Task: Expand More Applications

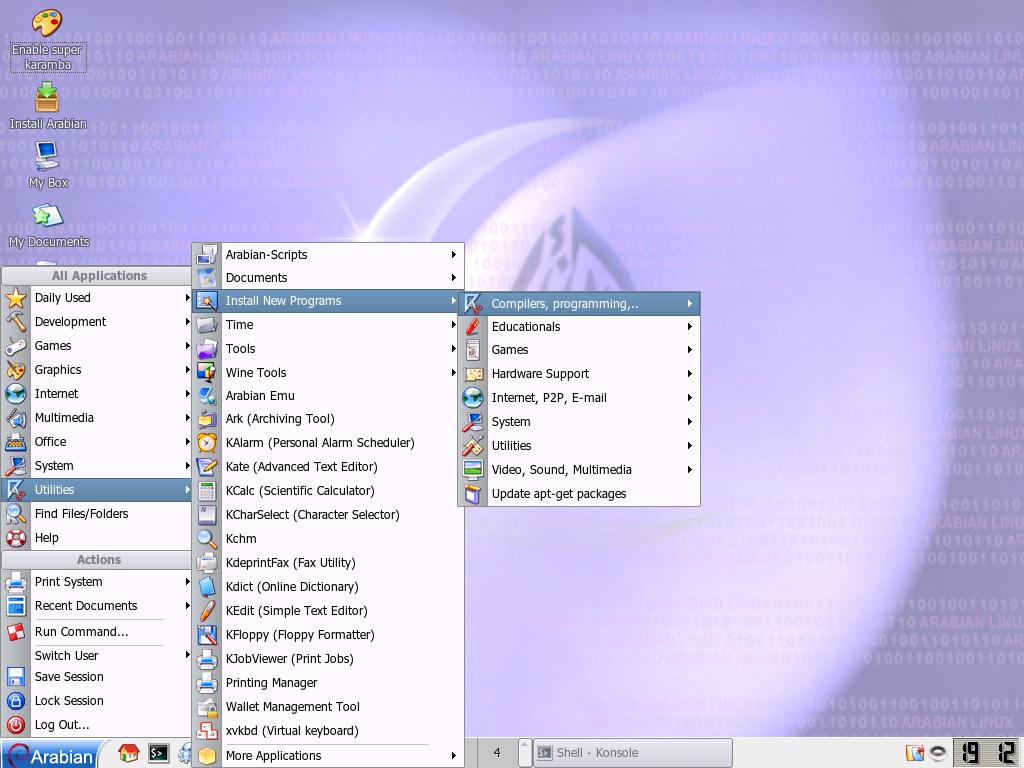Action: (328, 756)
